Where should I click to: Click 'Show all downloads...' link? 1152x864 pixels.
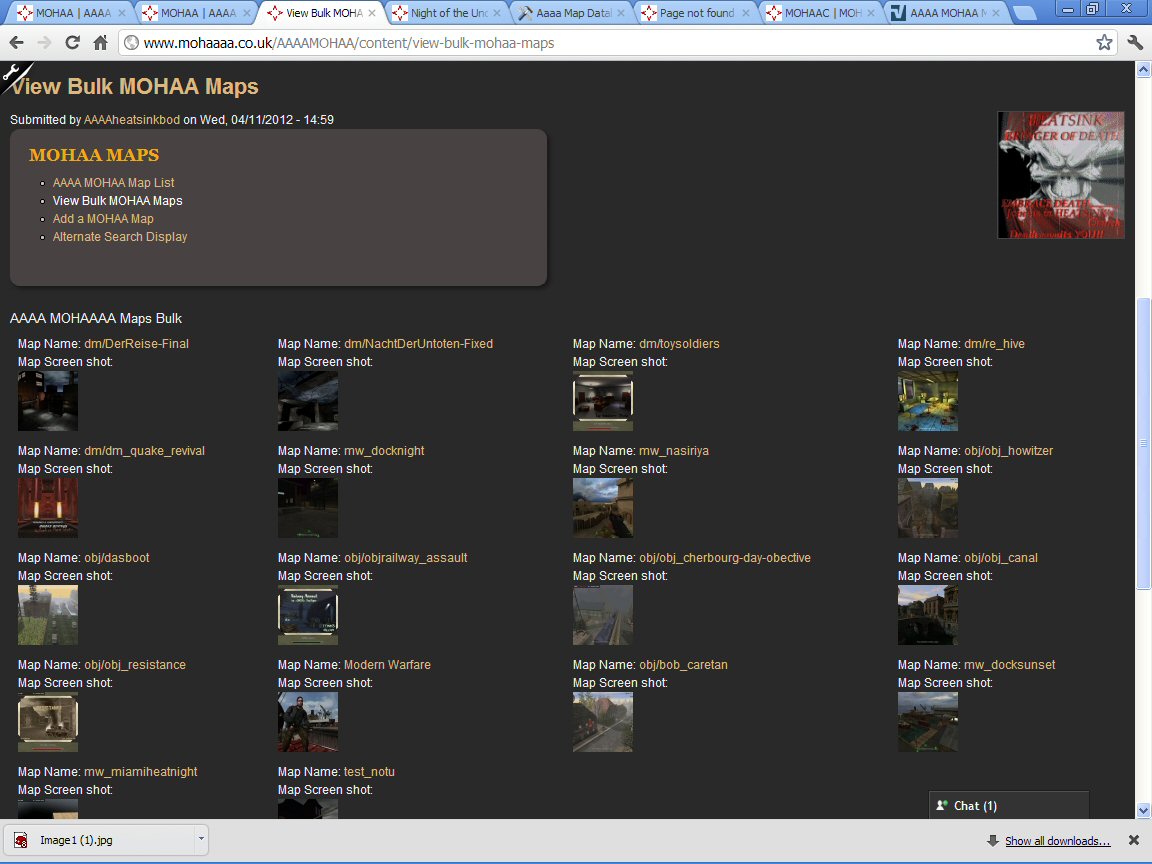(x=1057, y=840)
